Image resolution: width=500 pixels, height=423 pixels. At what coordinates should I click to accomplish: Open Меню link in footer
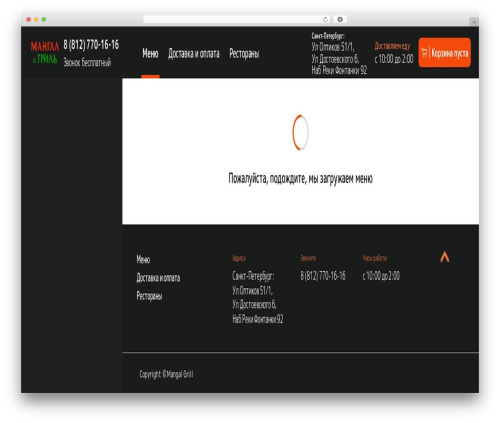(143, 259)
